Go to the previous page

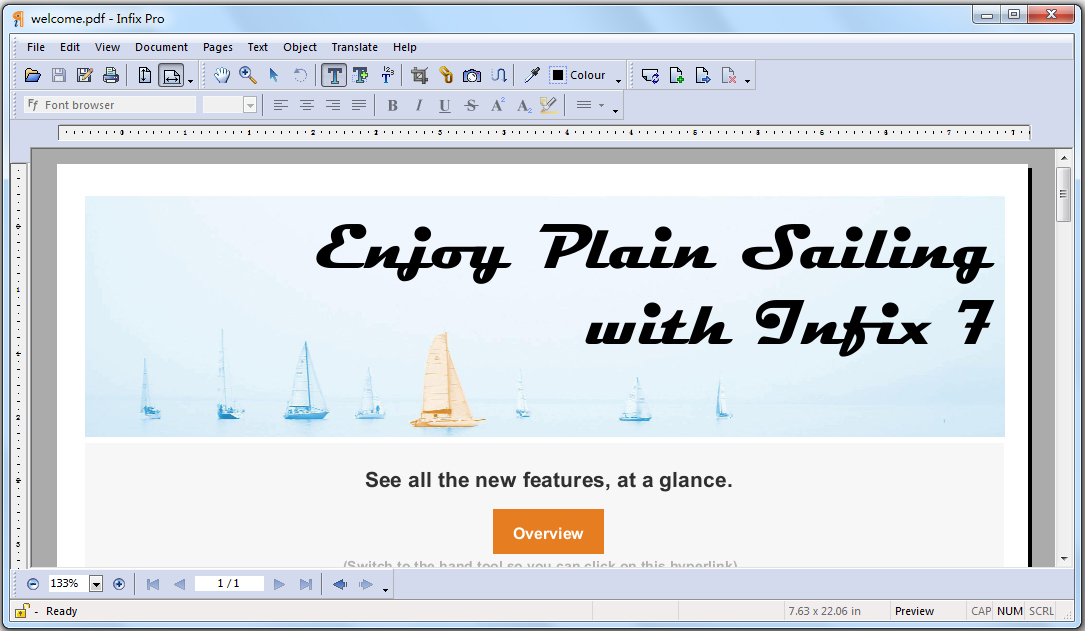[179, 585]
